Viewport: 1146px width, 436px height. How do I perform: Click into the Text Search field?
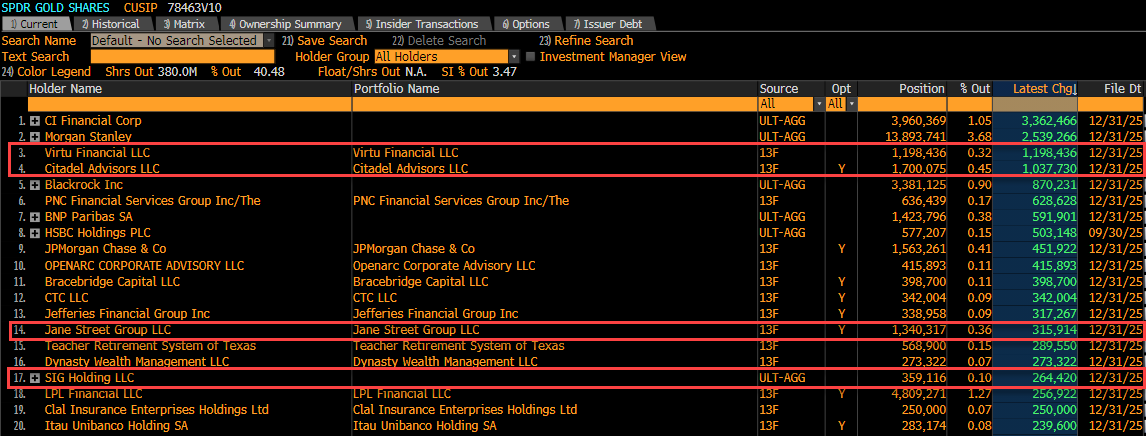pos(183,56)
